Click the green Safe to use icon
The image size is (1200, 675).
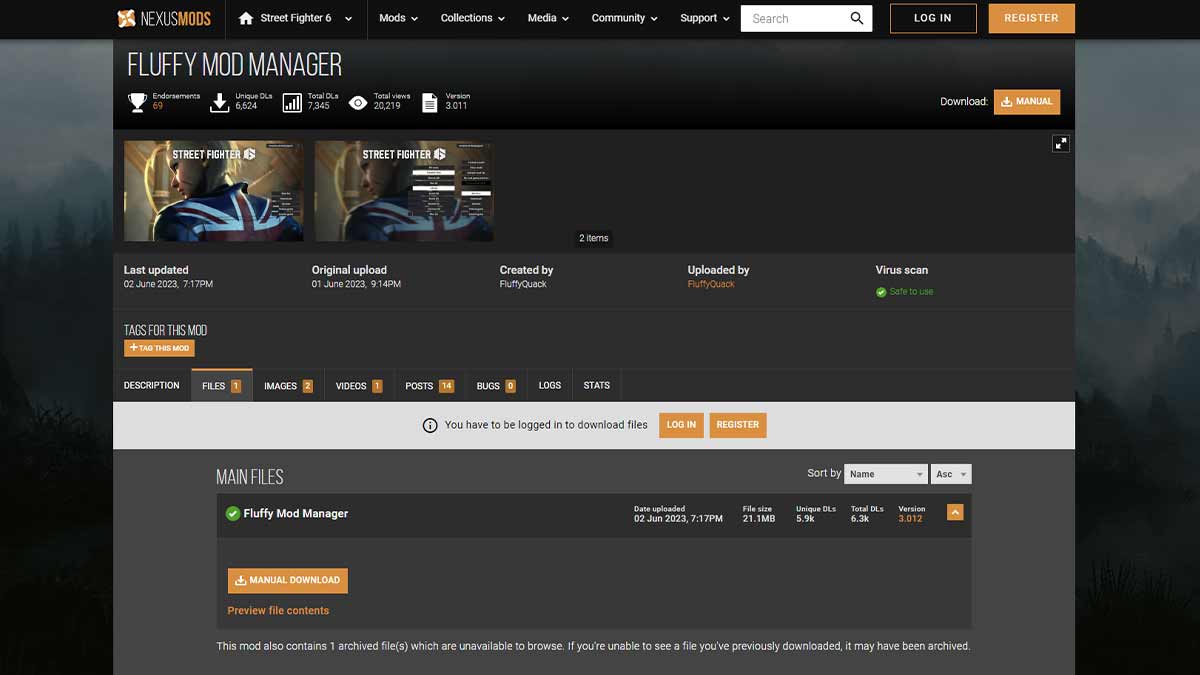coord(881,292)
